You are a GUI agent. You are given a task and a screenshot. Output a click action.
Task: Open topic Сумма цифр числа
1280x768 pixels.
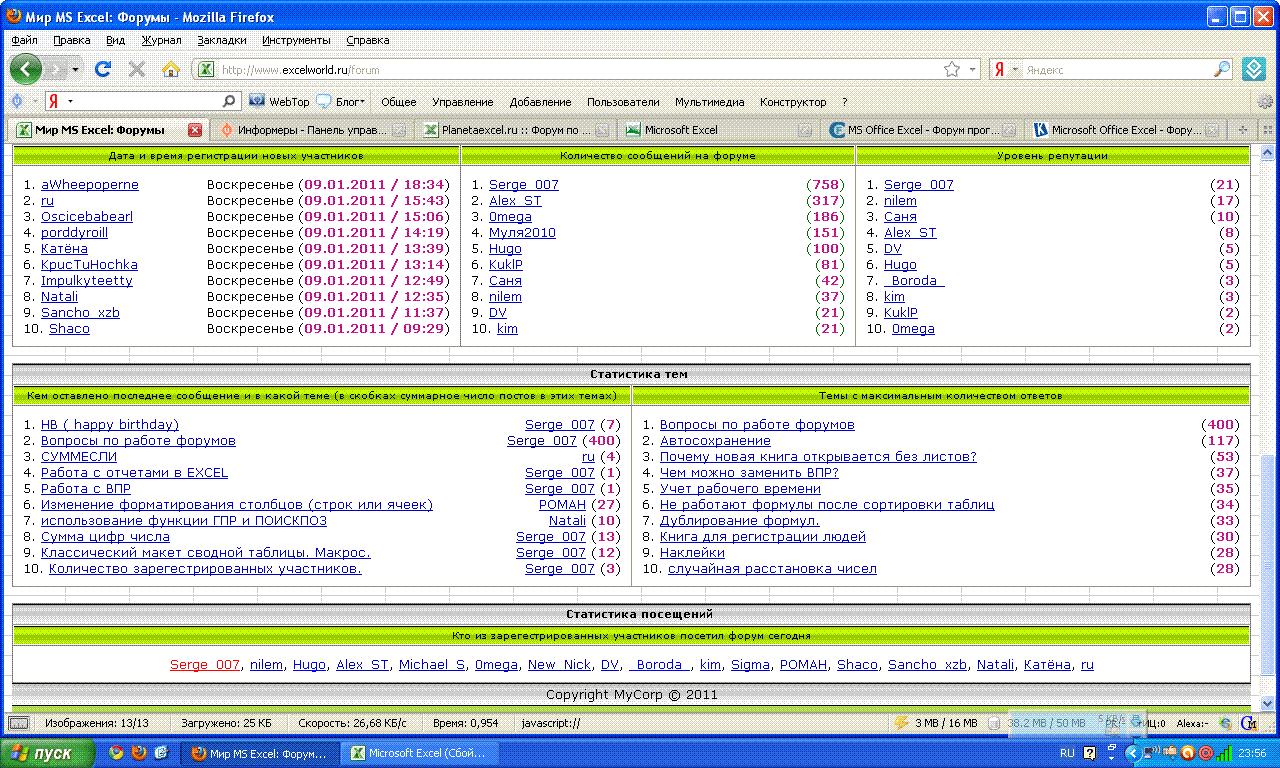[105, 537]
